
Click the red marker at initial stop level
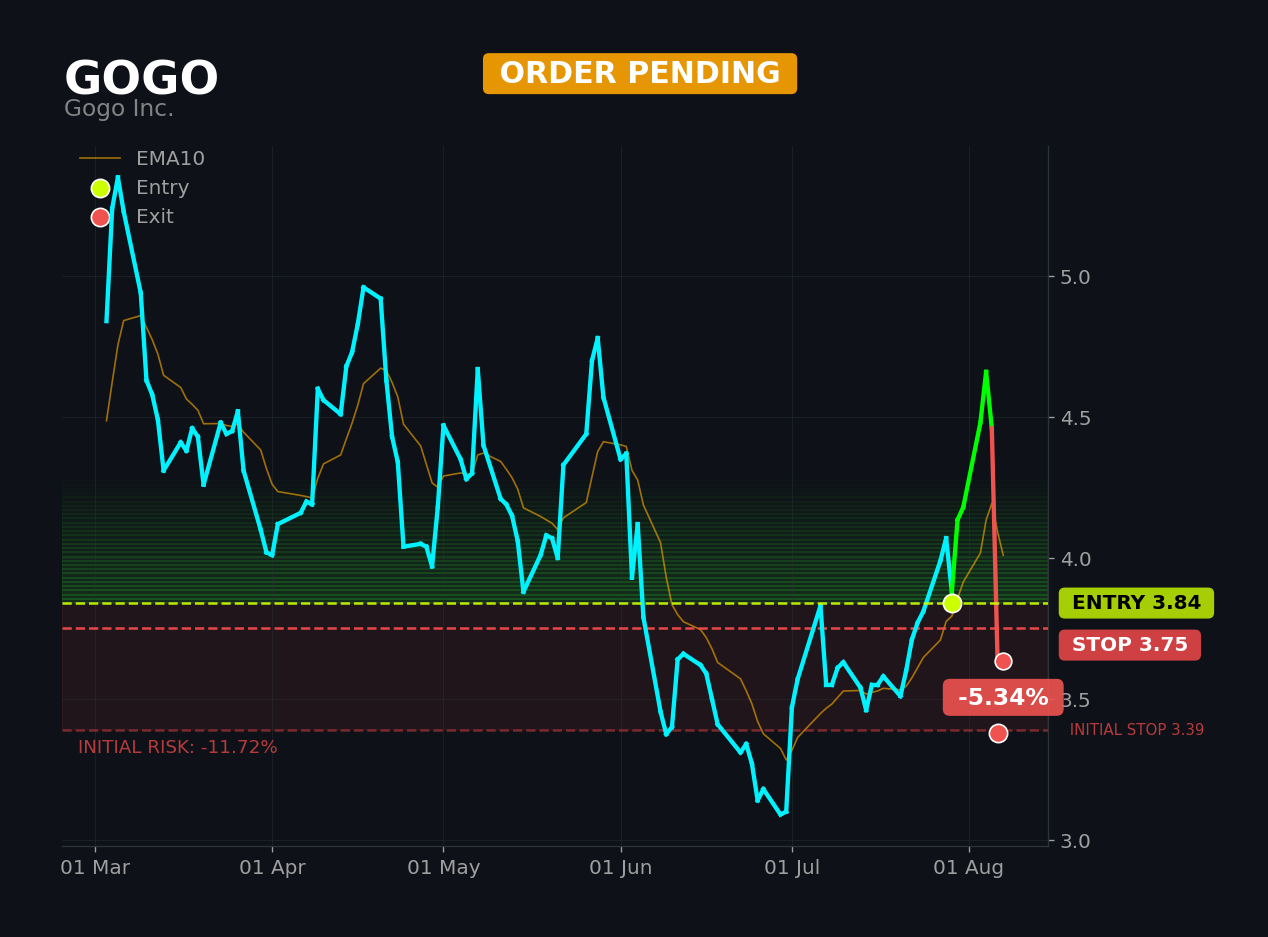[x=998, y=733]
